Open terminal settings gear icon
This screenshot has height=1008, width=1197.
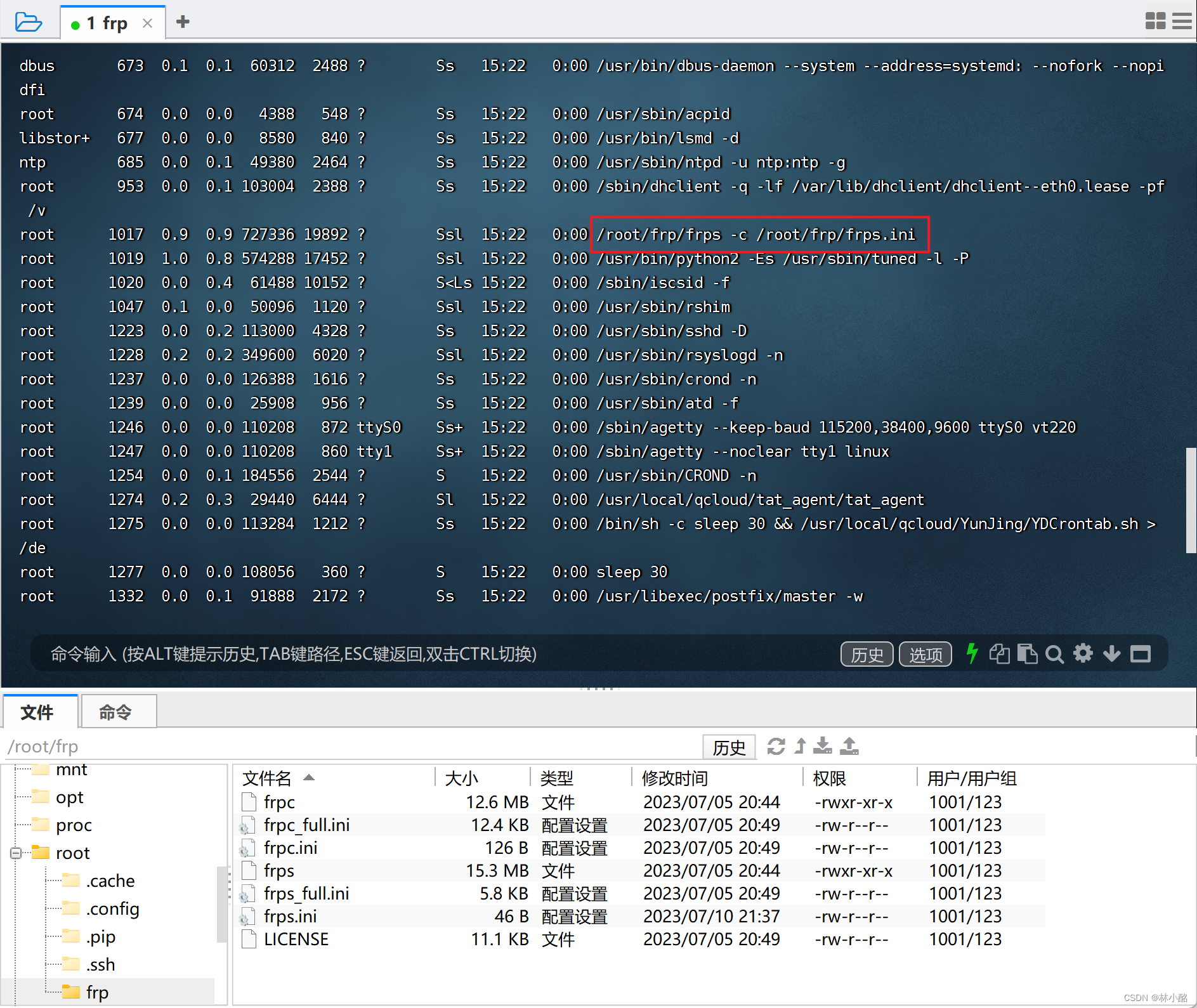point(1083,653)
